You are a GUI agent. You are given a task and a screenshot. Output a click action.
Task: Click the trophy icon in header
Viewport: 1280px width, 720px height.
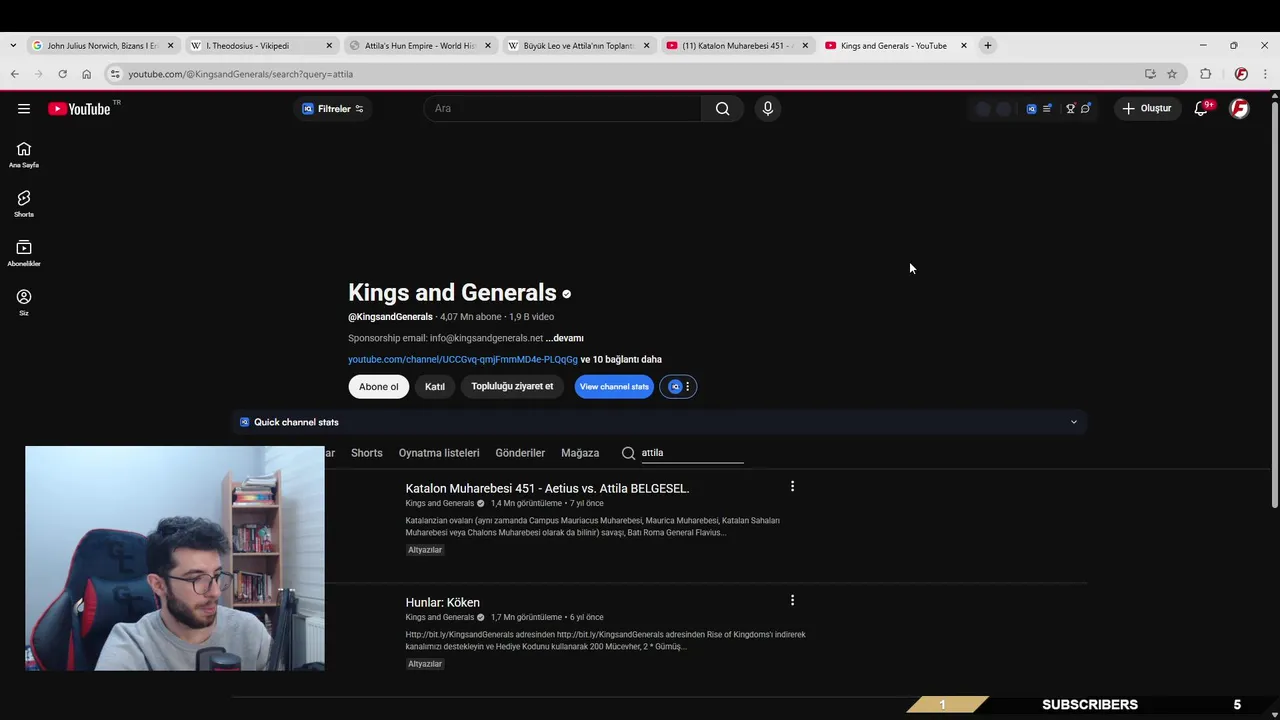(x=1070, y=108)
